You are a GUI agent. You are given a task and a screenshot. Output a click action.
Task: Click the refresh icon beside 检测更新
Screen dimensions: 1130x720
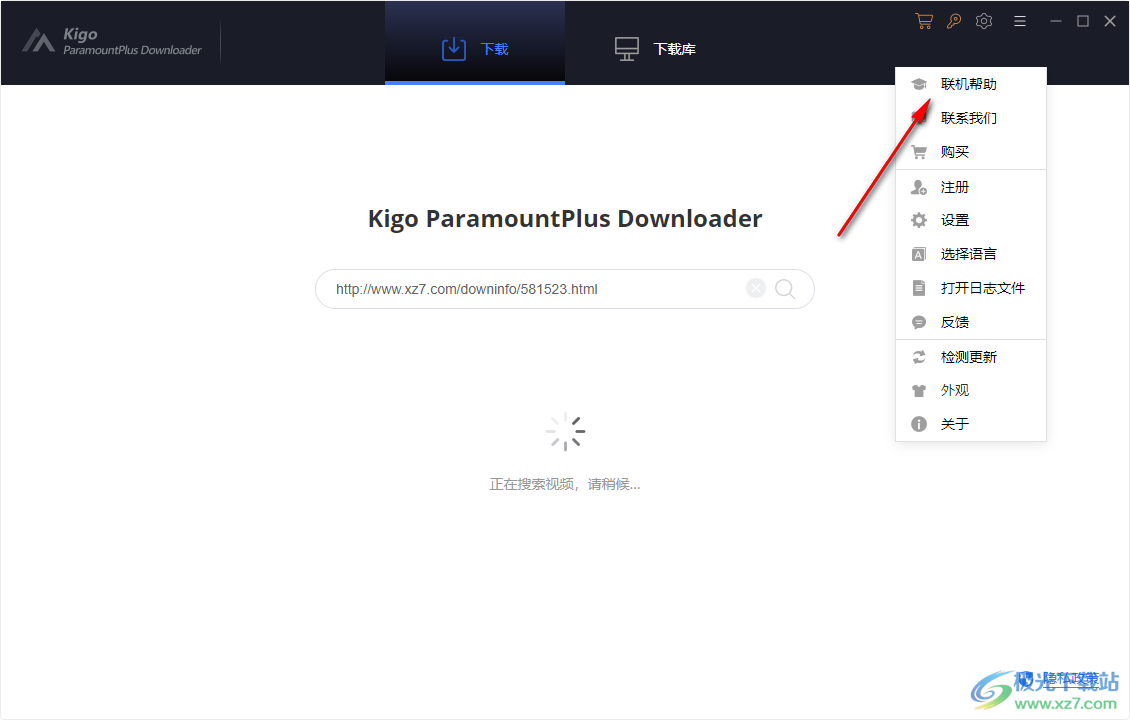pos(919,357)
